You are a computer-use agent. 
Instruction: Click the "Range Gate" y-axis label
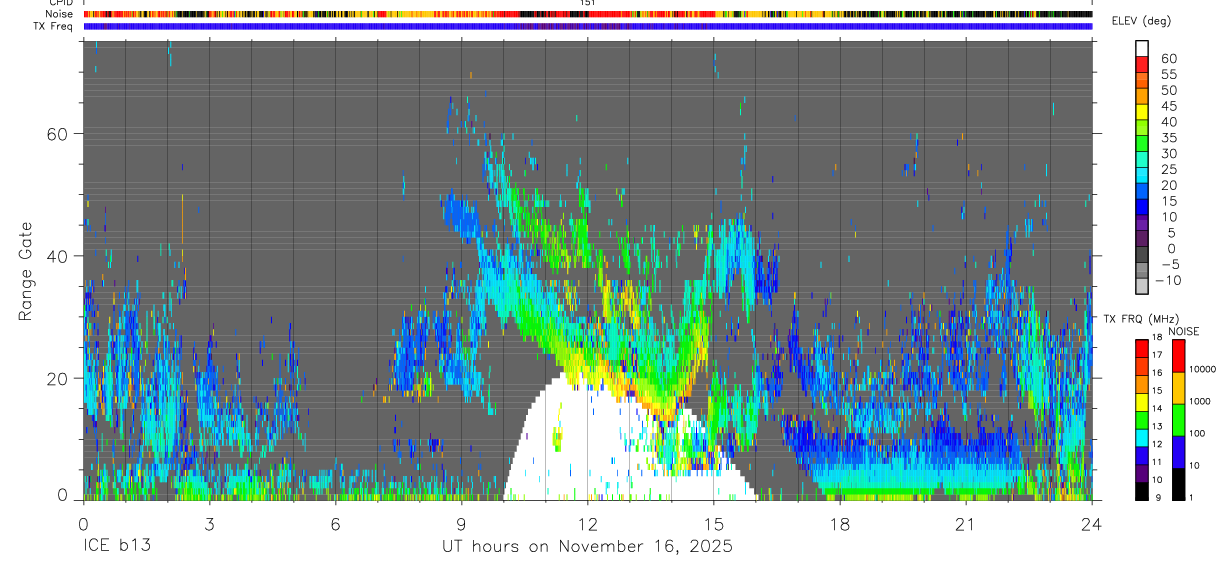coord(24,269)
